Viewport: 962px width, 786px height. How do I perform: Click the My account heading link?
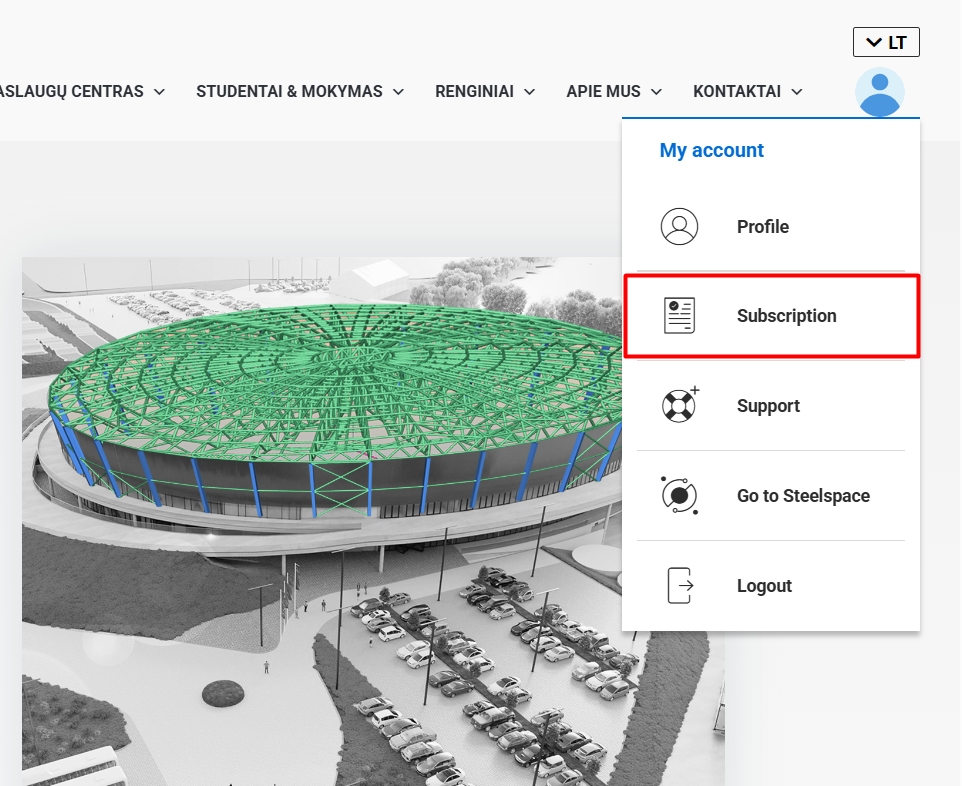tap(712, 150)
